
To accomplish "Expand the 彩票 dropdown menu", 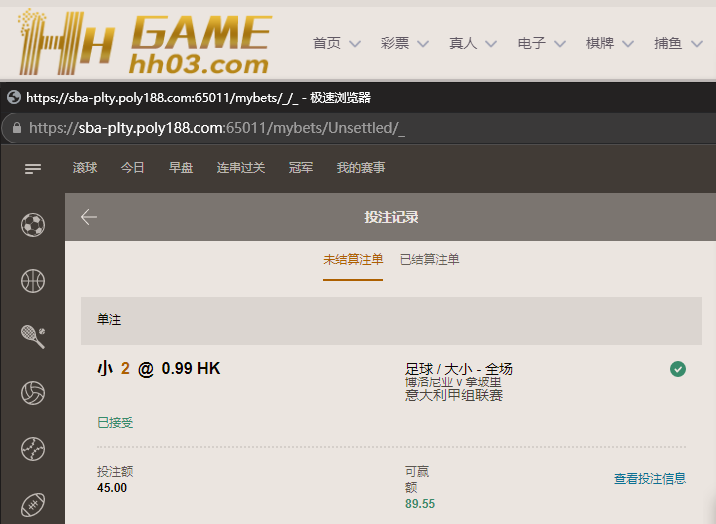I will click(404, 43).
